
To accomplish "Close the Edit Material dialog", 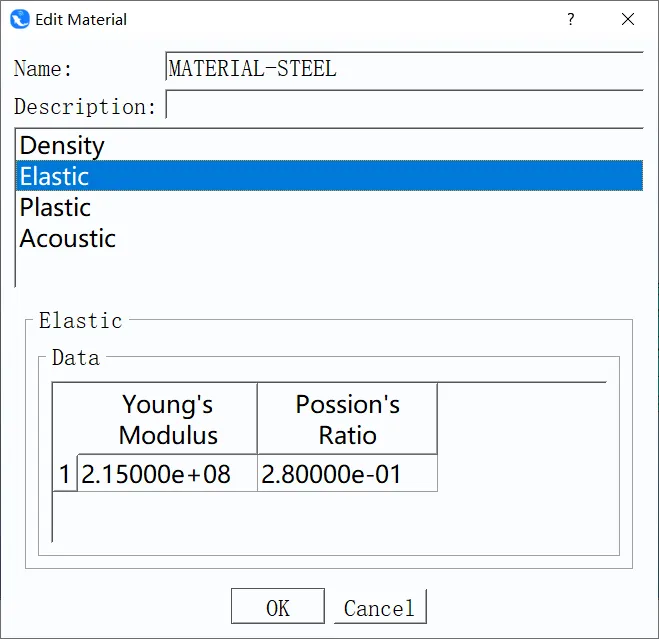I will click(x=628, y=19).
